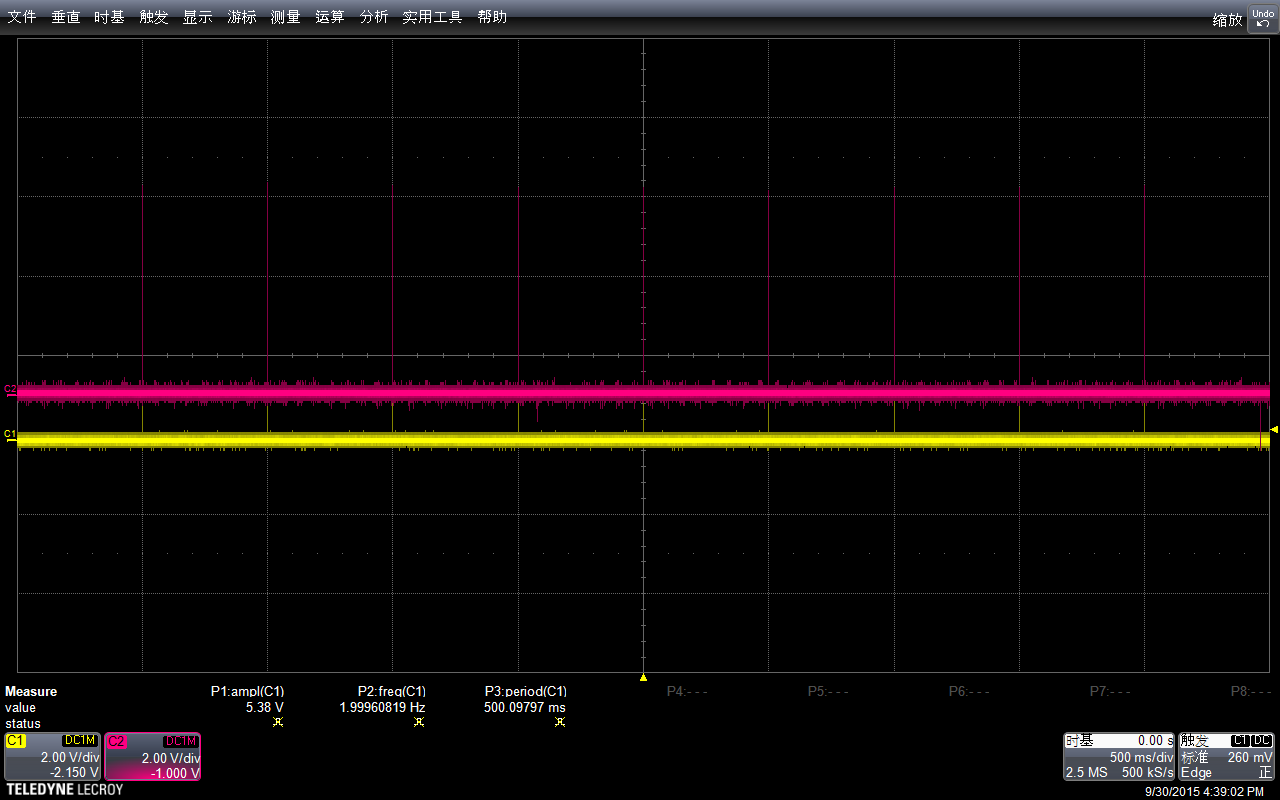
Task: Open the 触发 trigger descriptor box
Action: click(x=1227, y=757)
